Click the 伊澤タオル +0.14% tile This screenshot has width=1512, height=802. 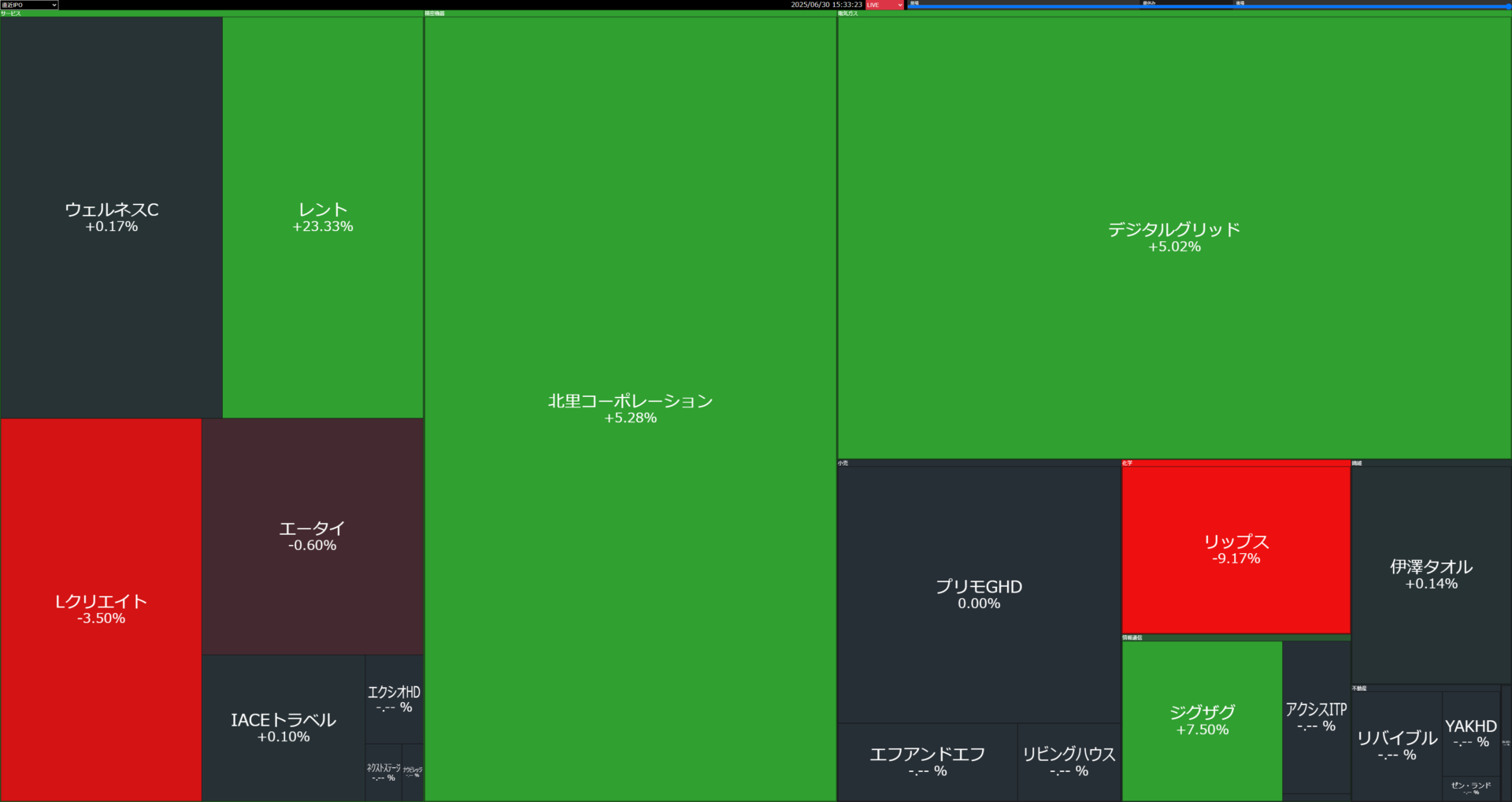[1431, 575]
